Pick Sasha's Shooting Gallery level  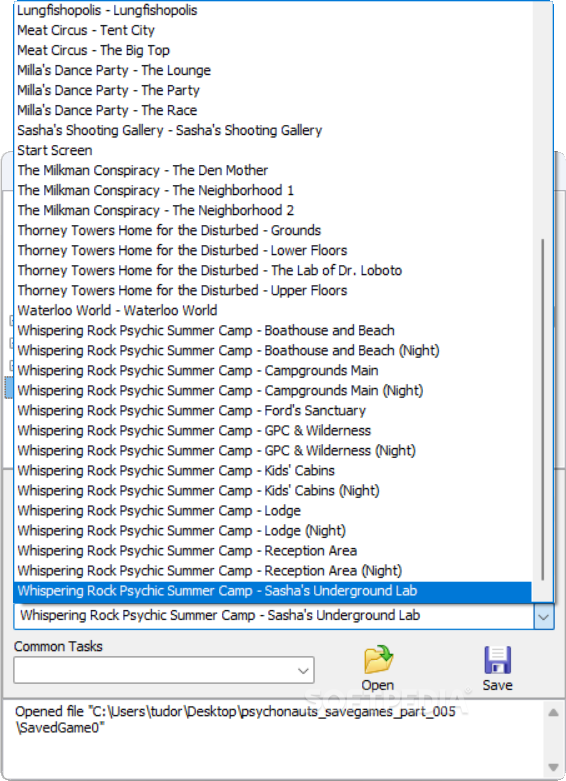point(273,130)
